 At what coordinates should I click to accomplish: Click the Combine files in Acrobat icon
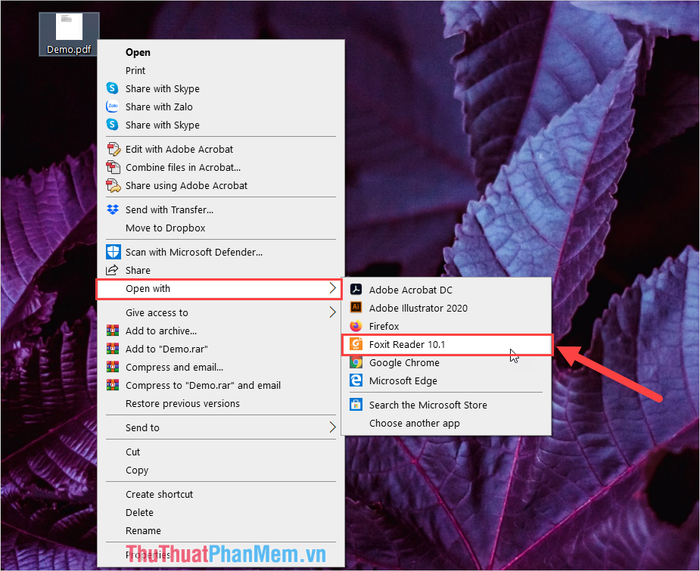(113, 167)
